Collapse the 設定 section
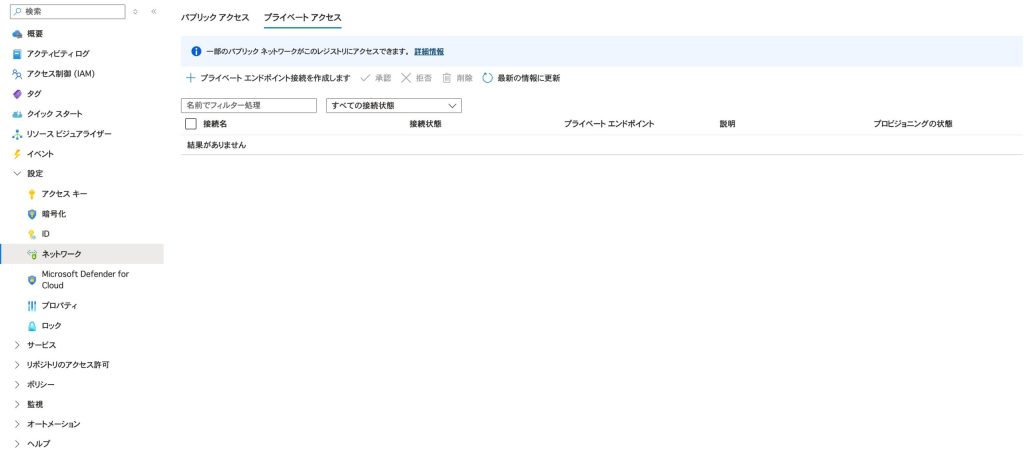Image resolution: width=1024 pixels, height=476 pixels. [x=17, y=174]
